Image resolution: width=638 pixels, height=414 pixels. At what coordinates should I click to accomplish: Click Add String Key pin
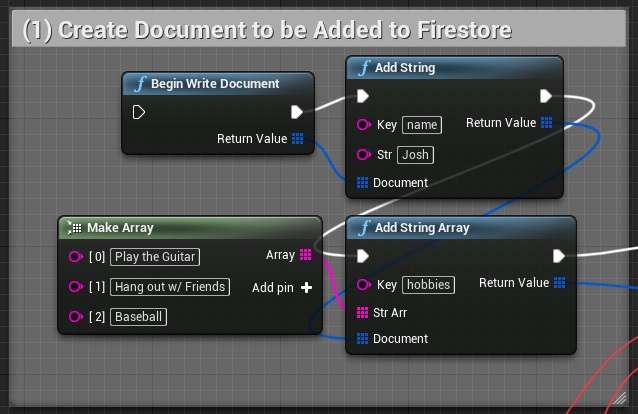coord(364,125)
